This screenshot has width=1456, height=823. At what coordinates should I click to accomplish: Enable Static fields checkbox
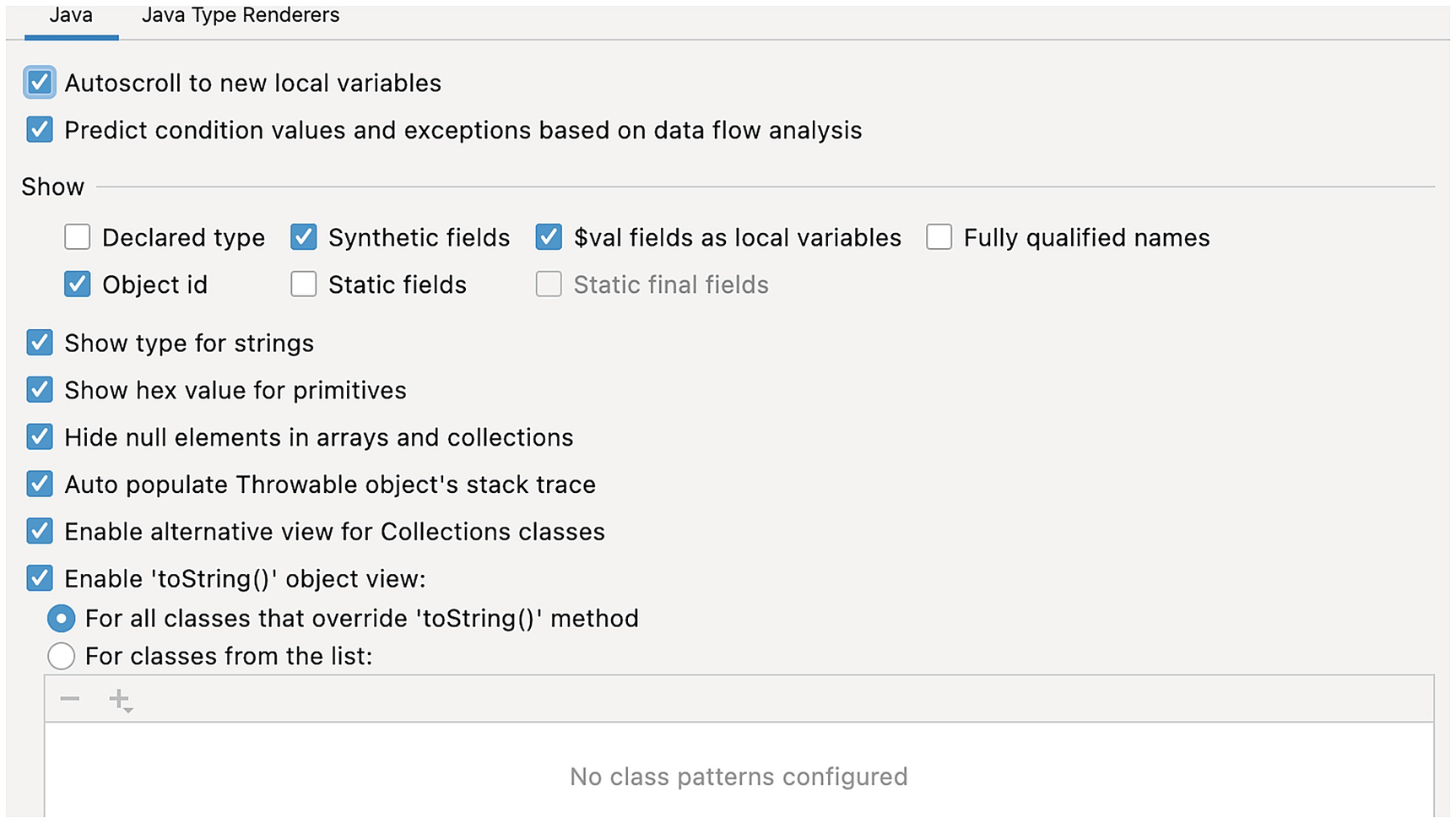[x=304, y=284]
